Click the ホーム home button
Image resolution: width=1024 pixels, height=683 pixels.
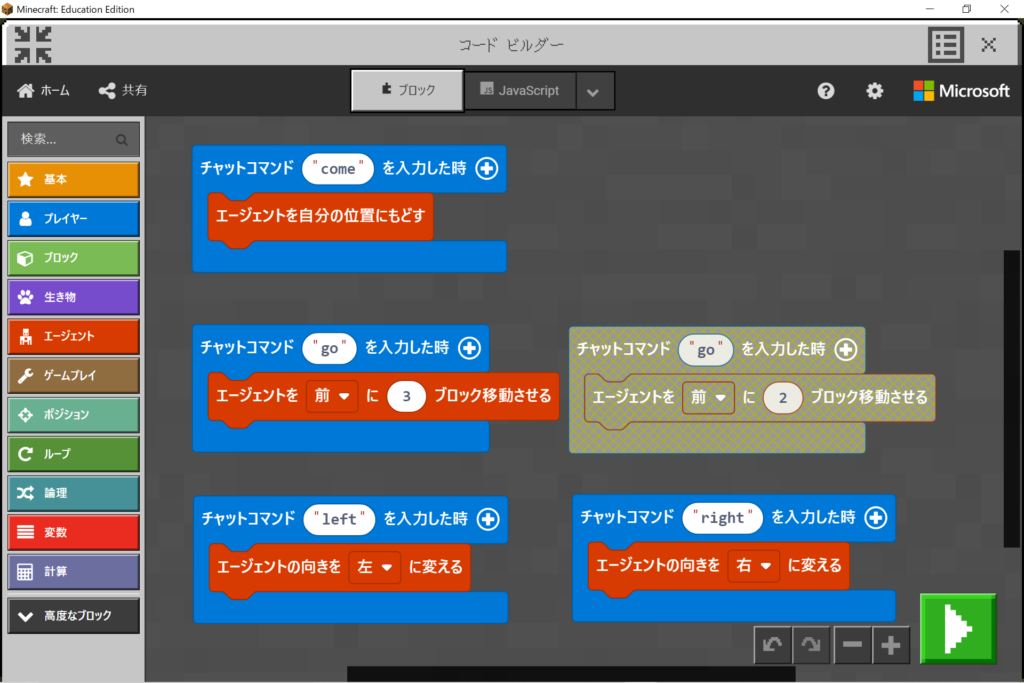[x=44, y=91]
